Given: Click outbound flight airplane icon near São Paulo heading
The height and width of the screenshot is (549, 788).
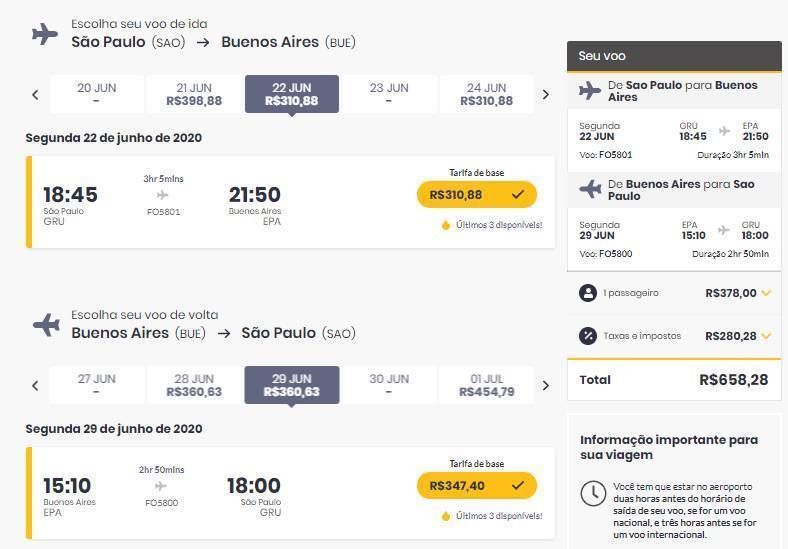Looking at the screenshot, I should pyautogui.click(x=45, y=34).
